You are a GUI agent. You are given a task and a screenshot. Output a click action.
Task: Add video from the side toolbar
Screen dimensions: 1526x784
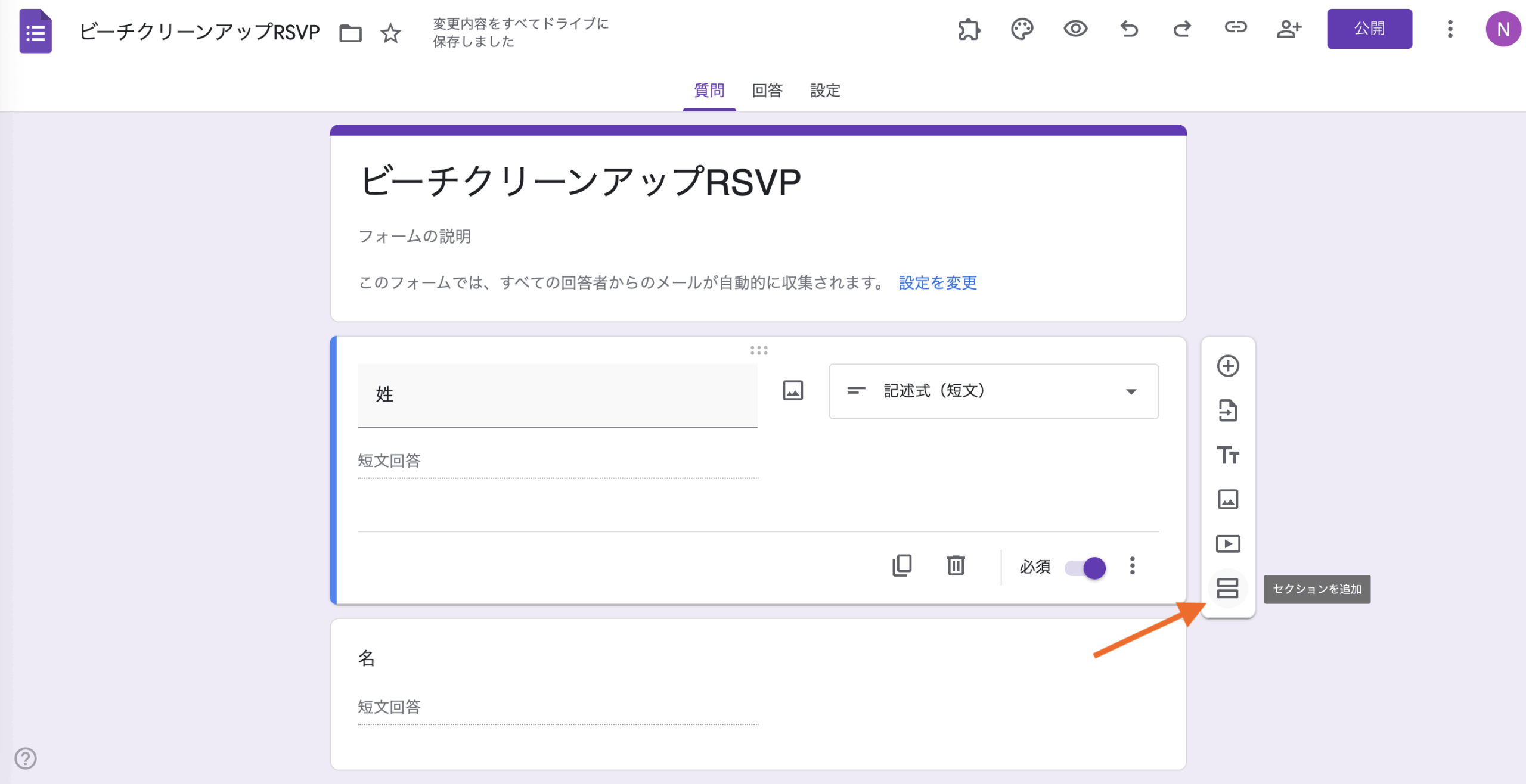(x=1227, y=544)
